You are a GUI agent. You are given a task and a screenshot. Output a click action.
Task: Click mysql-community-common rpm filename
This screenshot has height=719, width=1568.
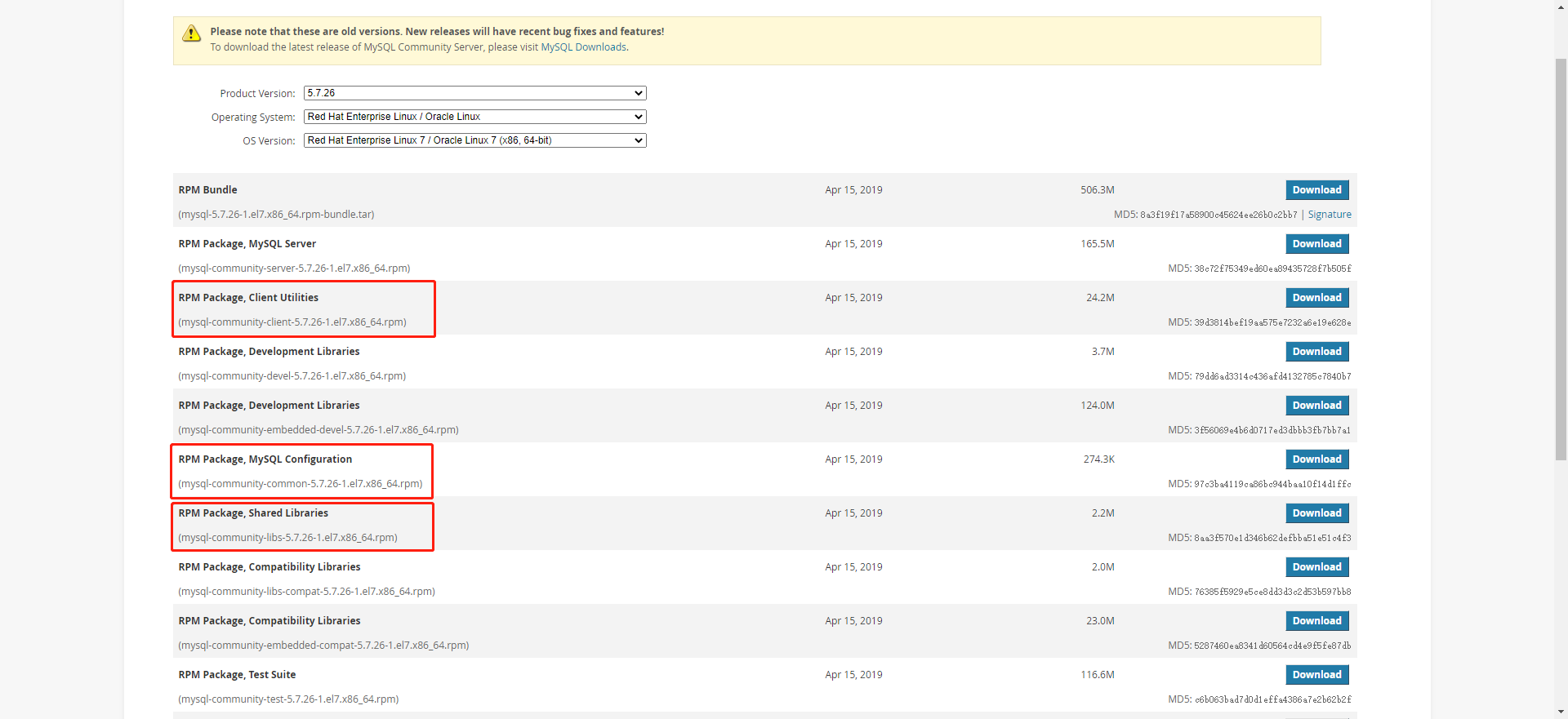(301, 484)
